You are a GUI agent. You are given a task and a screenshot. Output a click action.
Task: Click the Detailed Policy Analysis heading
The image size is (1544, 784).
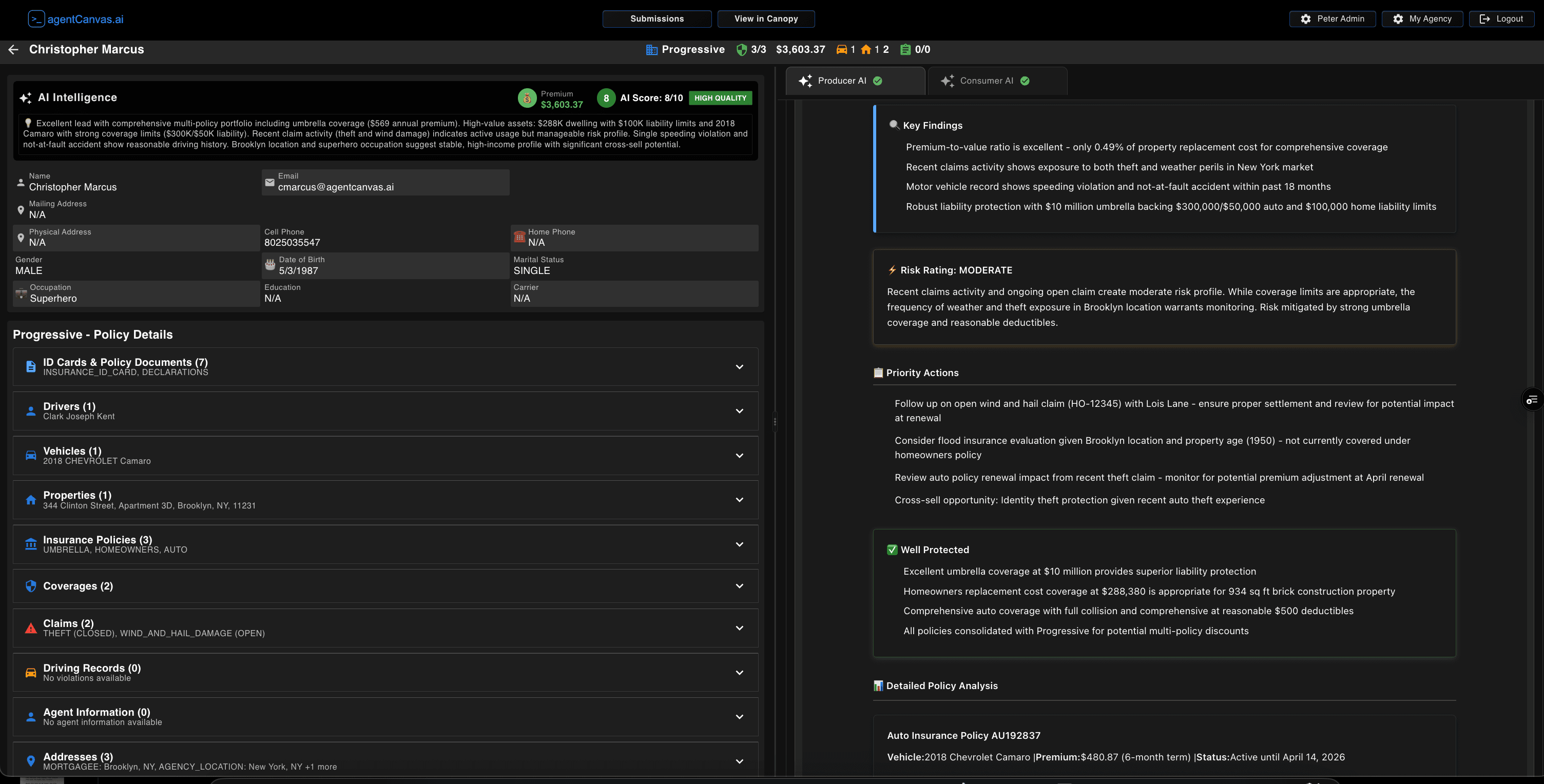941,686
